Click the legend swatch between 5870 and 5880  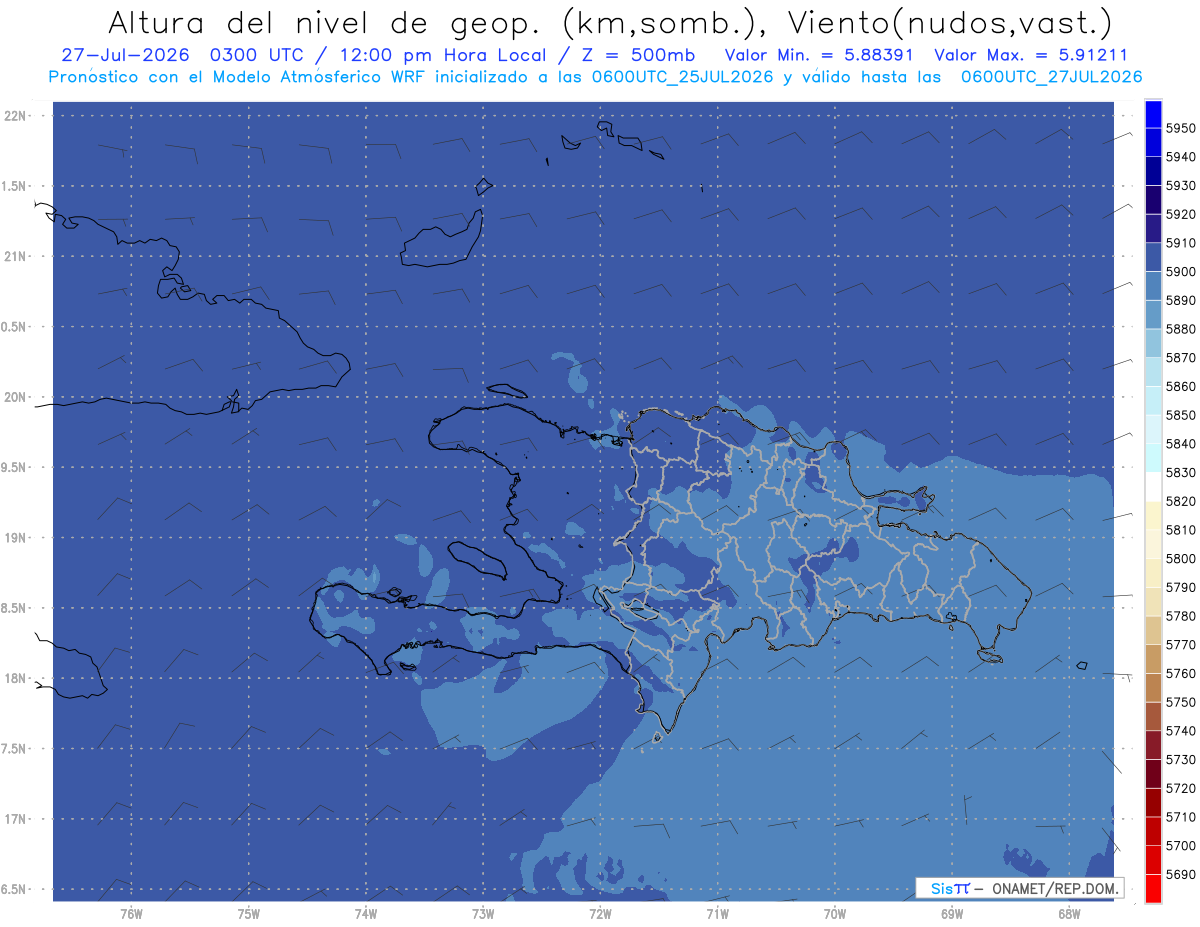pyautogui.click(x=1153, y=344)
